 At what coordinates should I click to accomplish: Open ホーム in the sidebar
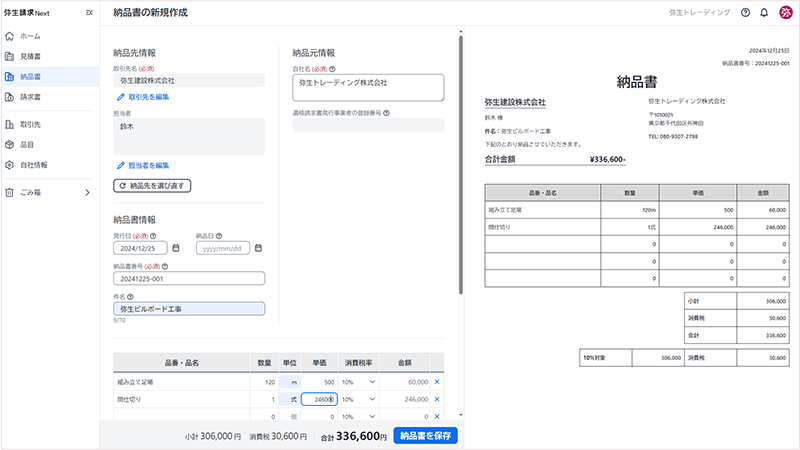pyautogui.click(x=49, y=36)
